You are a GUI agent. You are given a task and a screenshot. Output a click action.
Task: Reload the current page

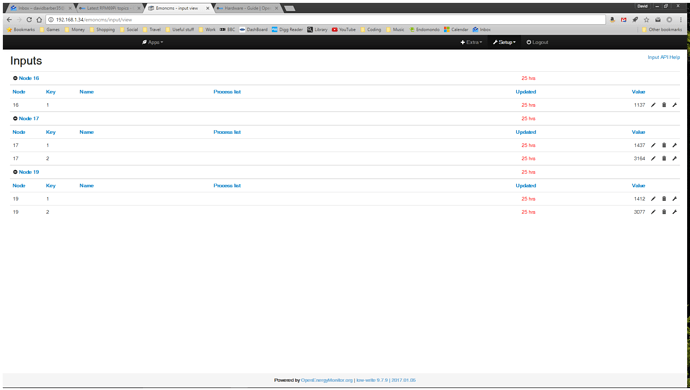point(29,20)
